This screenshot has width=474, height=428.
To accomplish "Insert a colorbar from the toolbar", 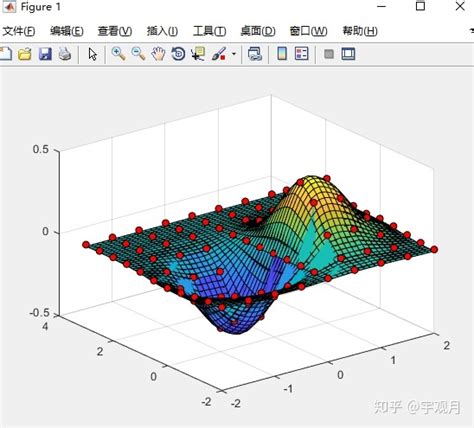I will [x=282, y=54].
